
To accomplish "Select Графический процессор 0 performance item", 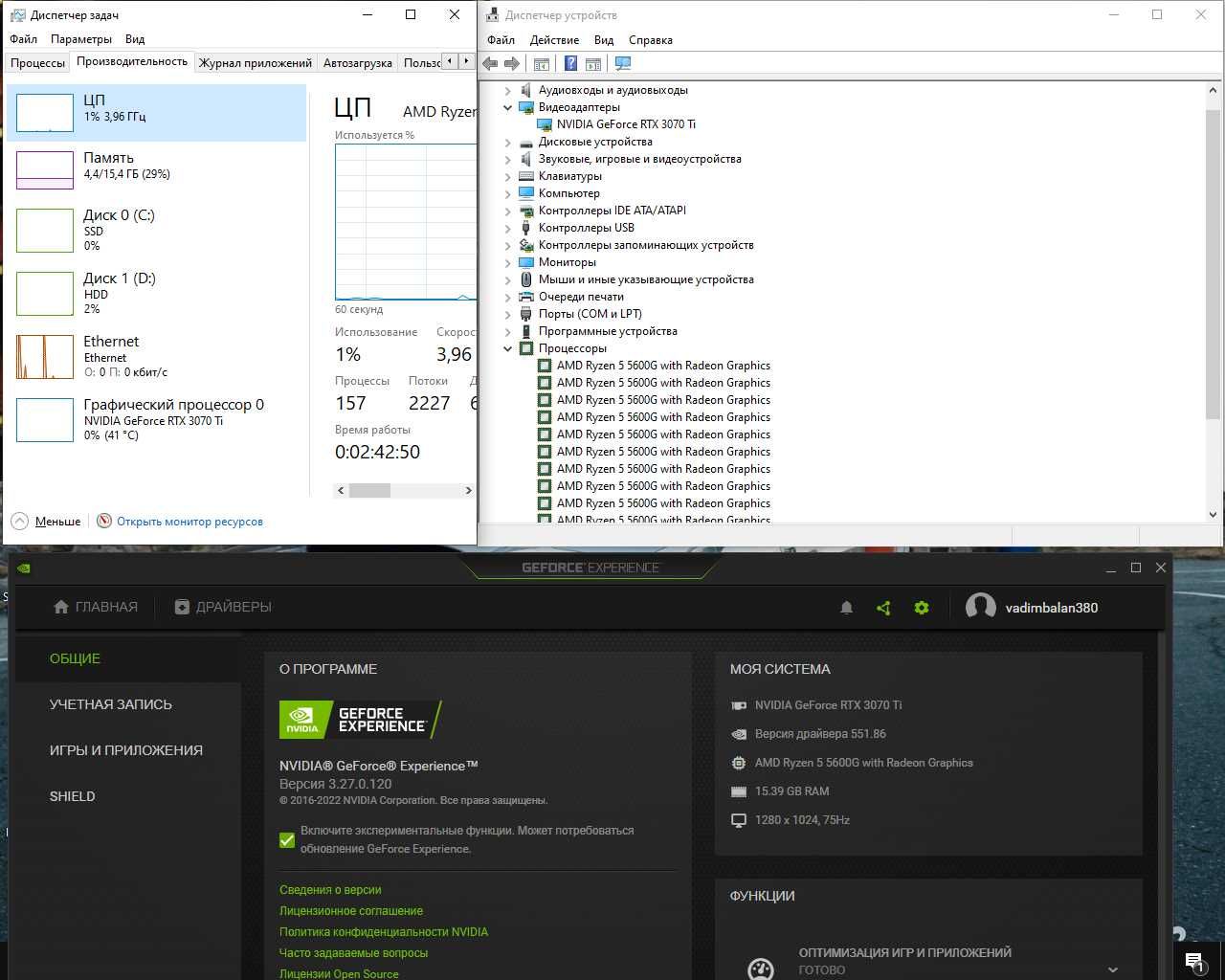I will pos(156,419).
